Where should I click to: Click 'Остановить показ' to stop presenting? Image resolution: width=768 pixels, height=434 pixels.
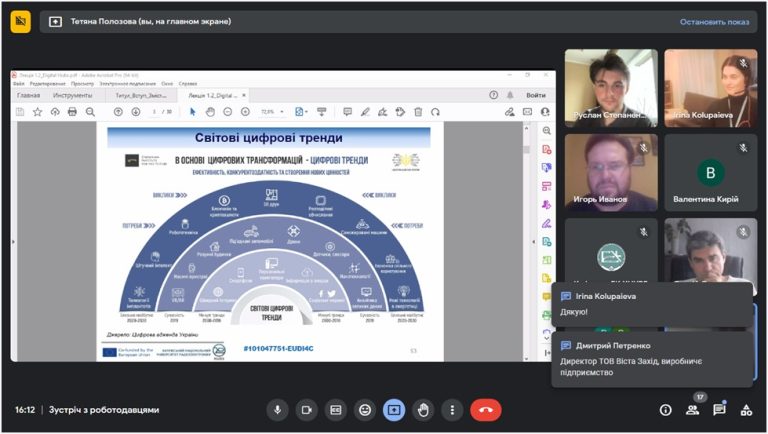(x=714, y=22)
